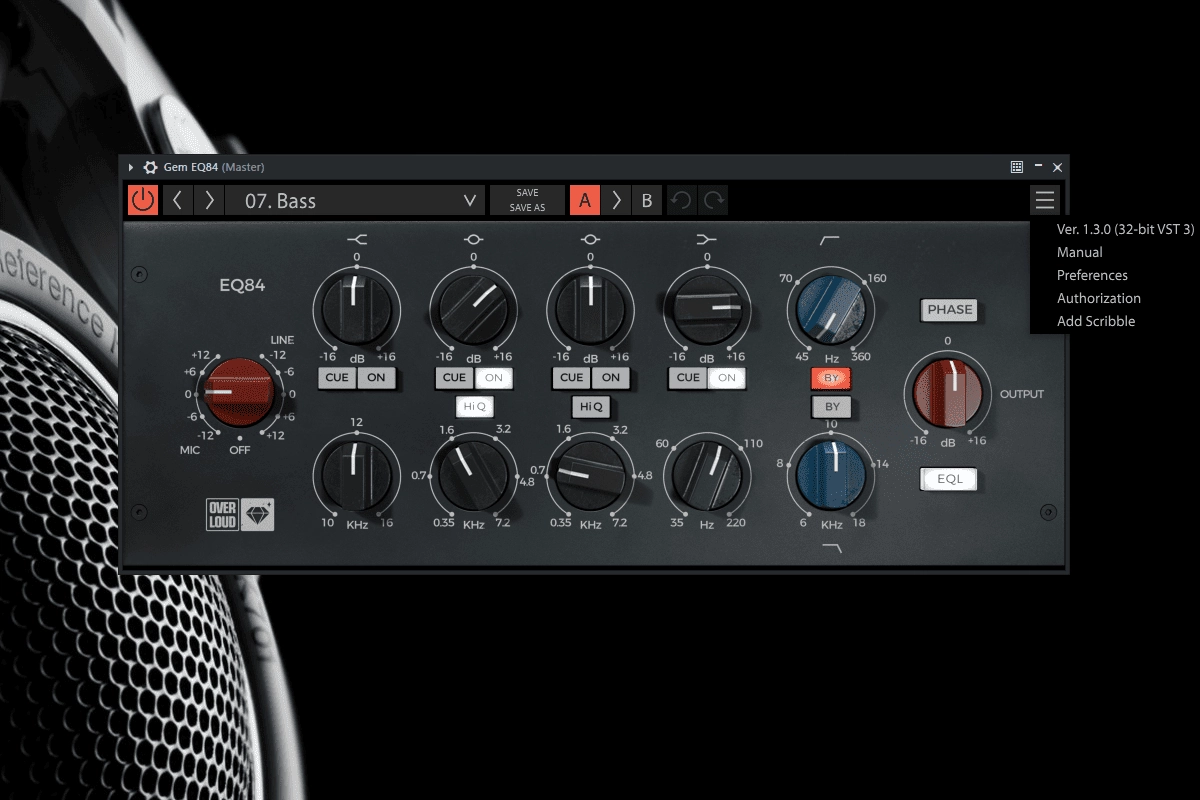Click the low-mid band dB gain knob
Viewport: 1200px width, 800px height.
(x=590, y=309)
